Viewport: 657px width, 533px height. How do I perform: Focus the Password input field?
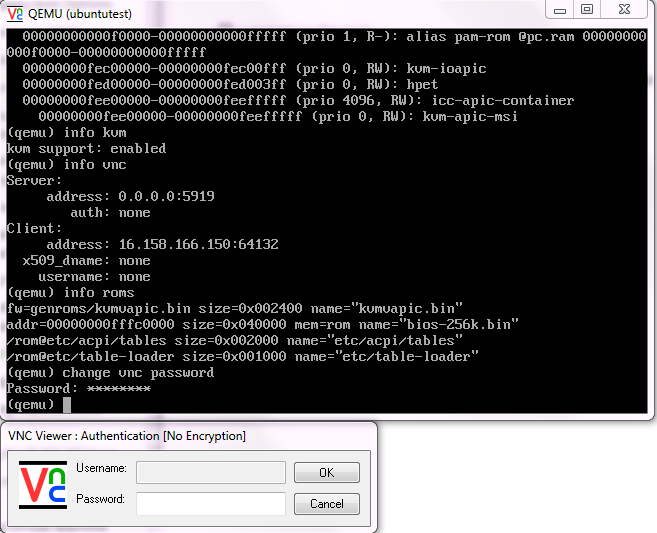pyautogui.click(x=211, y=503)
